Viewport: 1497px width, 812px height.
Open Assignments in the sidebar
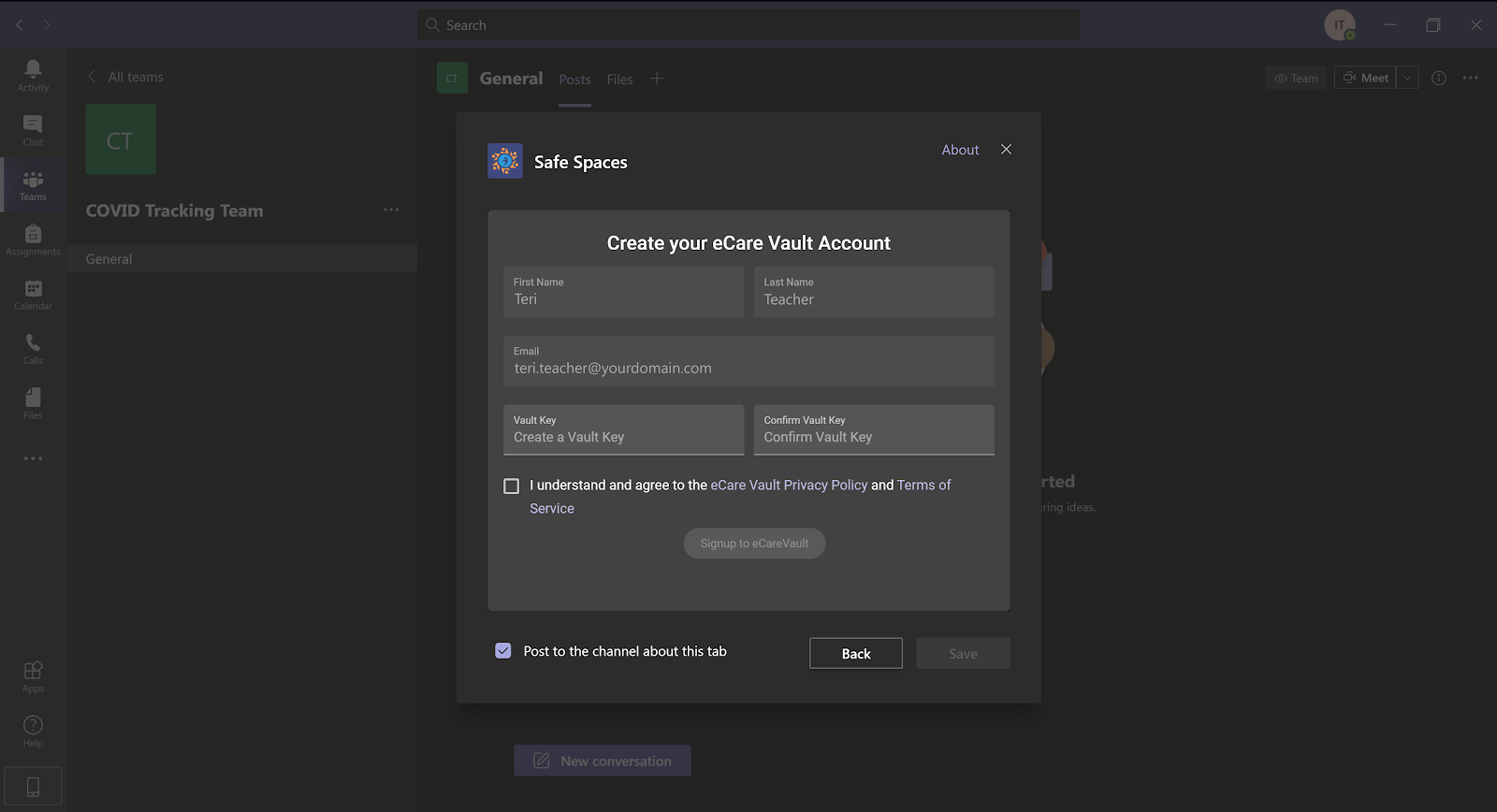[33, 239]
